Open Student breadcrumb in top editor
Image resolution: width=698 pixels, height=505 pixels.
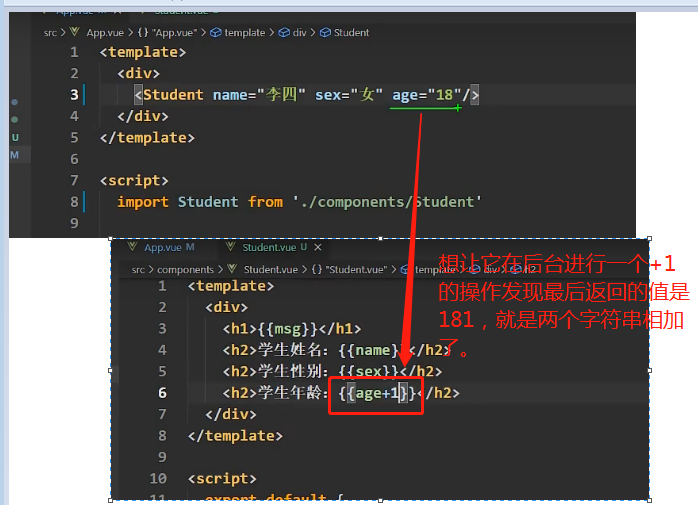pos(351,33)
